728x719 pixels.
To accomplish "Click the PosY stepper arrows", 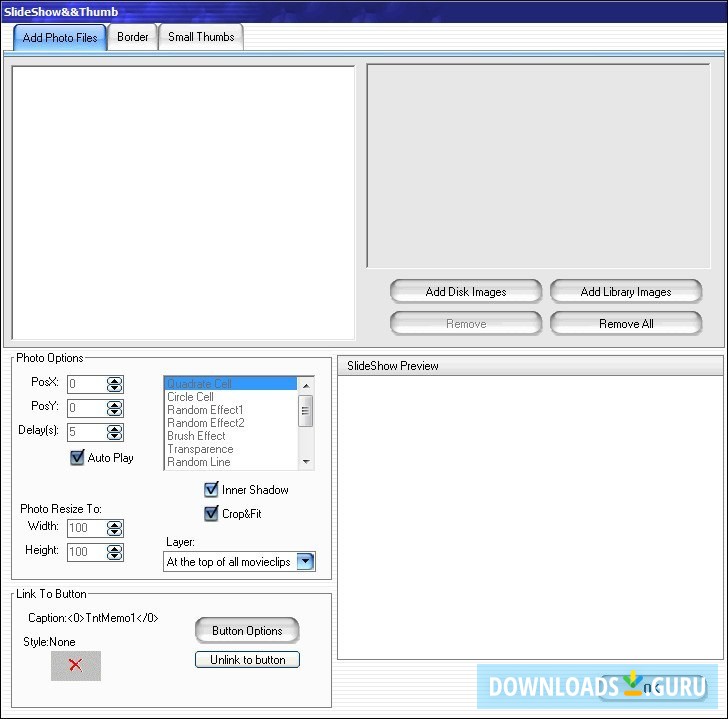I will point(114,408).
